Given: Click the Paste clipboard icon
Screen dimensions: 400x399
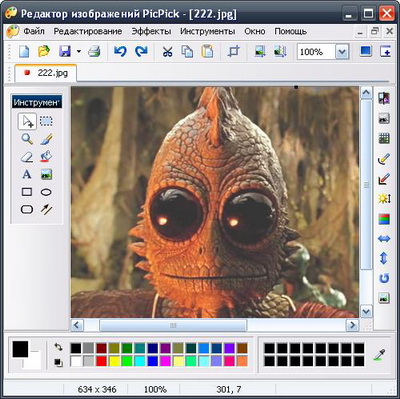Looking at the screenshot, I should coord(207,52).
